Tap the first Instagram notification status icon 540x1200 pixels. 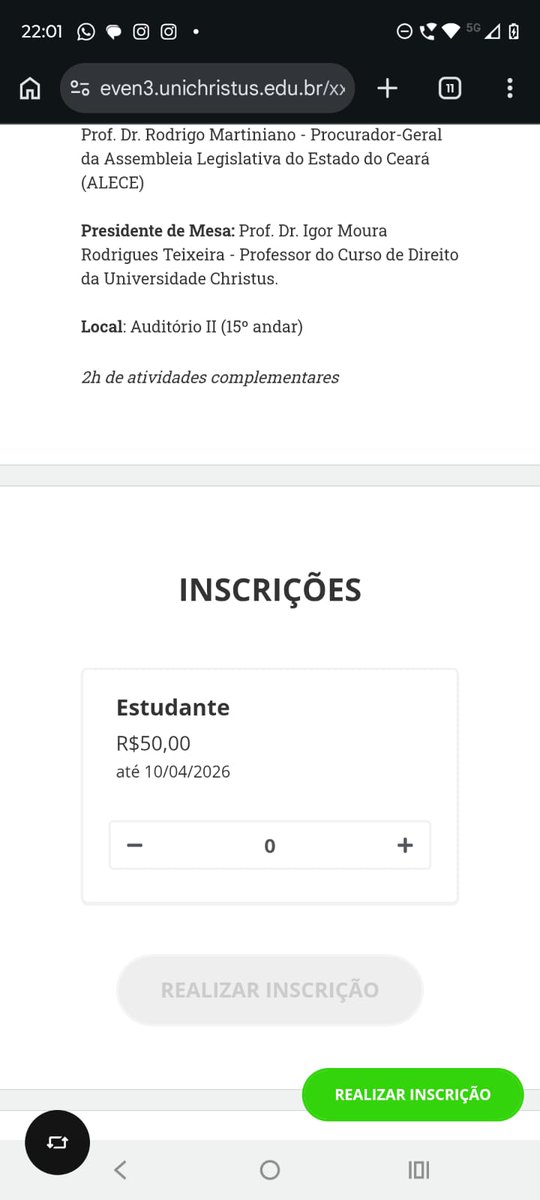click(141, 31)
